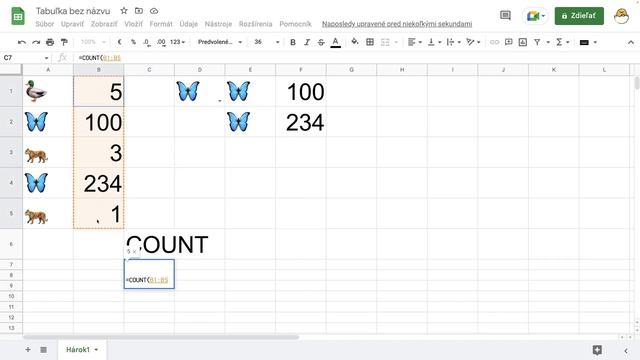Format as percent icon
Viewport: 640px width, 360px height.
click(x=133, y=42)
